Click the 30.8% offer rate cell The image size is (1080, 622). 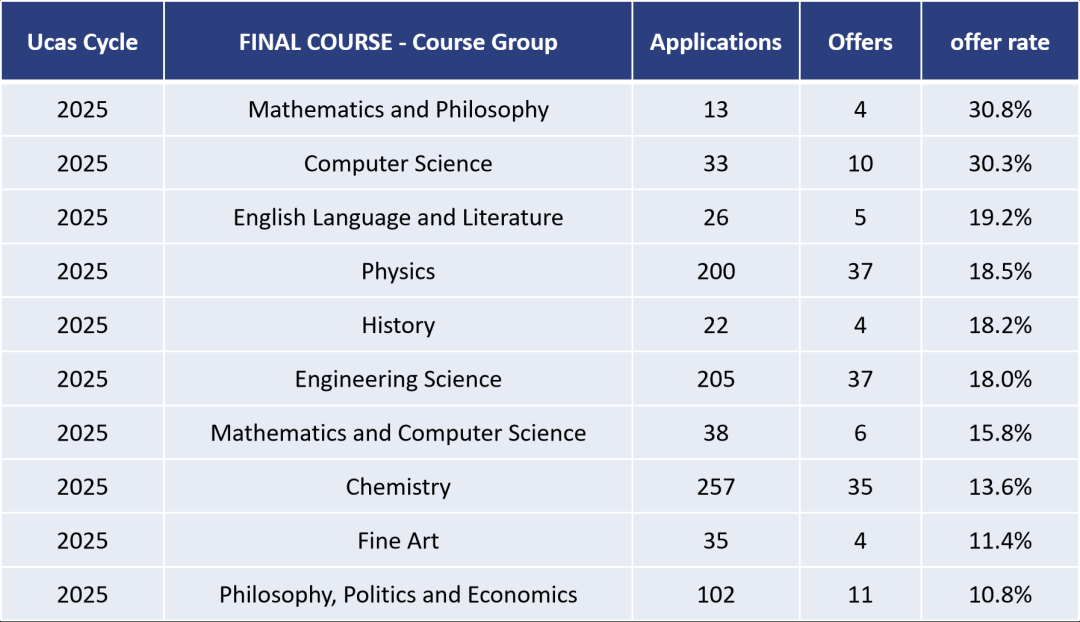pyautogui.click(x=1000, y=110)
